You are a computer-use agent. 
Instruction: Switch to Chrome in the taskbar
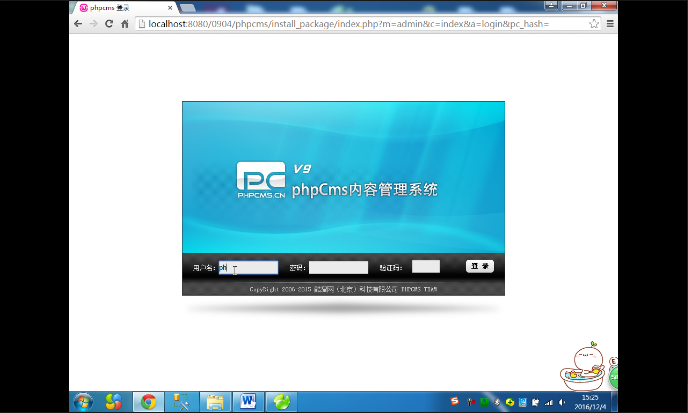(148, 402)
